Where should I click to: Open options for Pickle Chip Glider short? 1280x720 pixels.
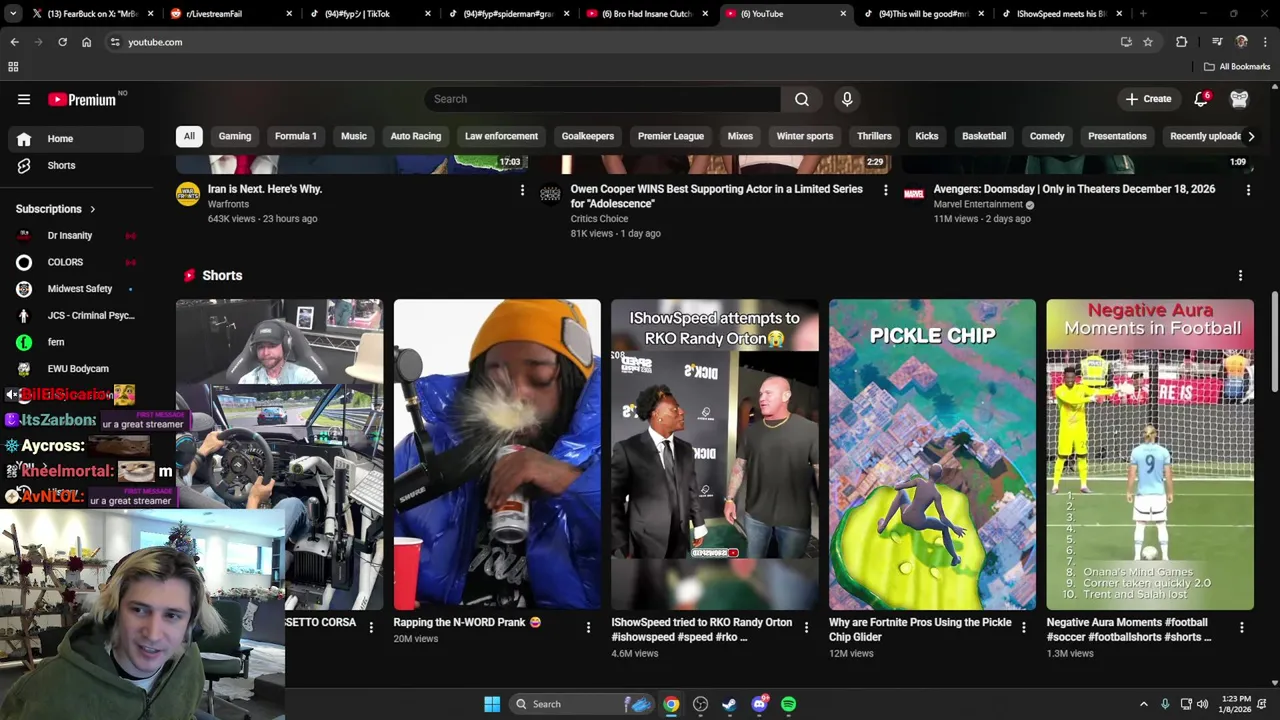[x=1023, y=627]
